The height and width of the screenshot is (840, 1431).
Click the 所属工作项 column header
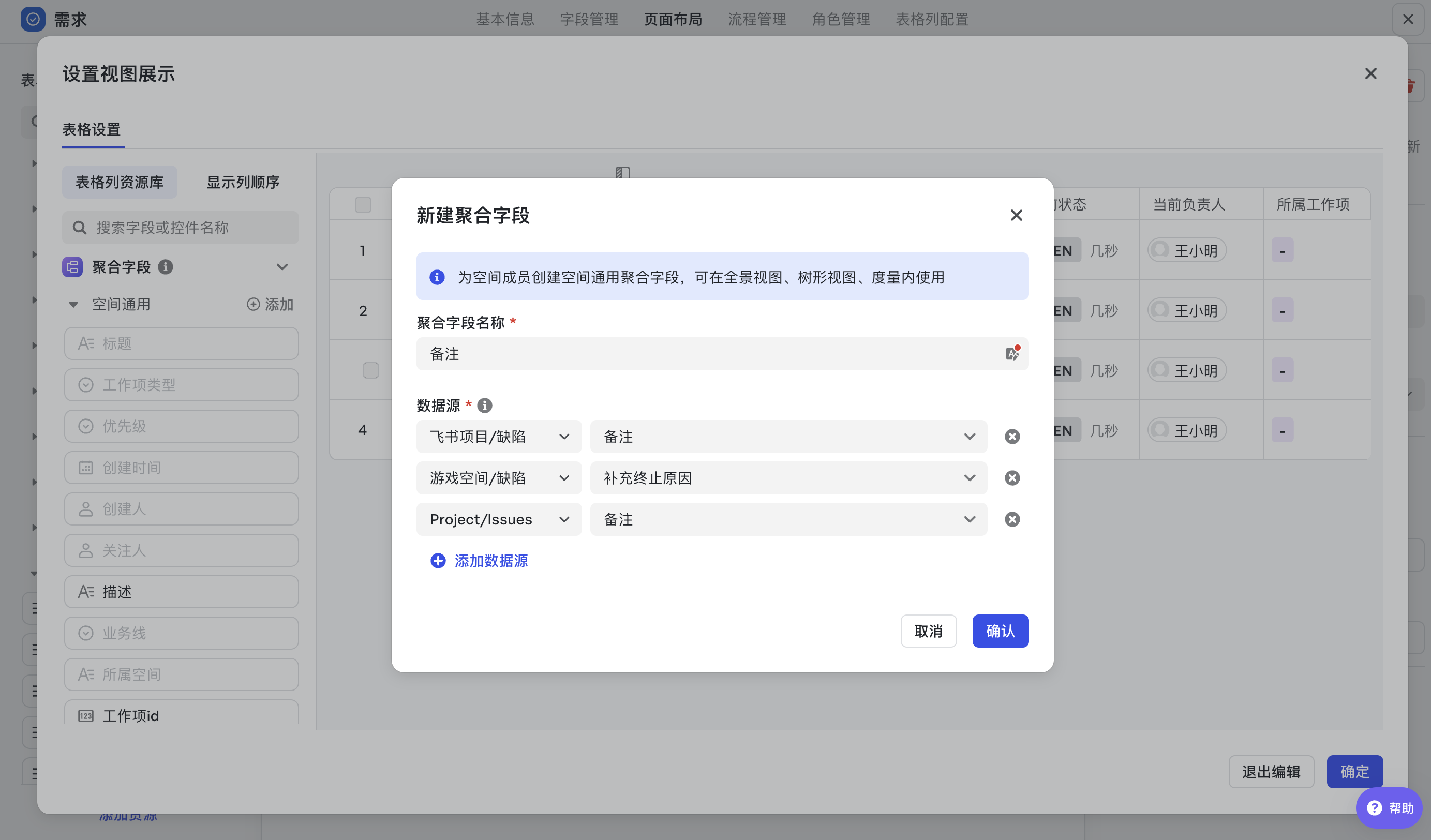[1313, 204]
